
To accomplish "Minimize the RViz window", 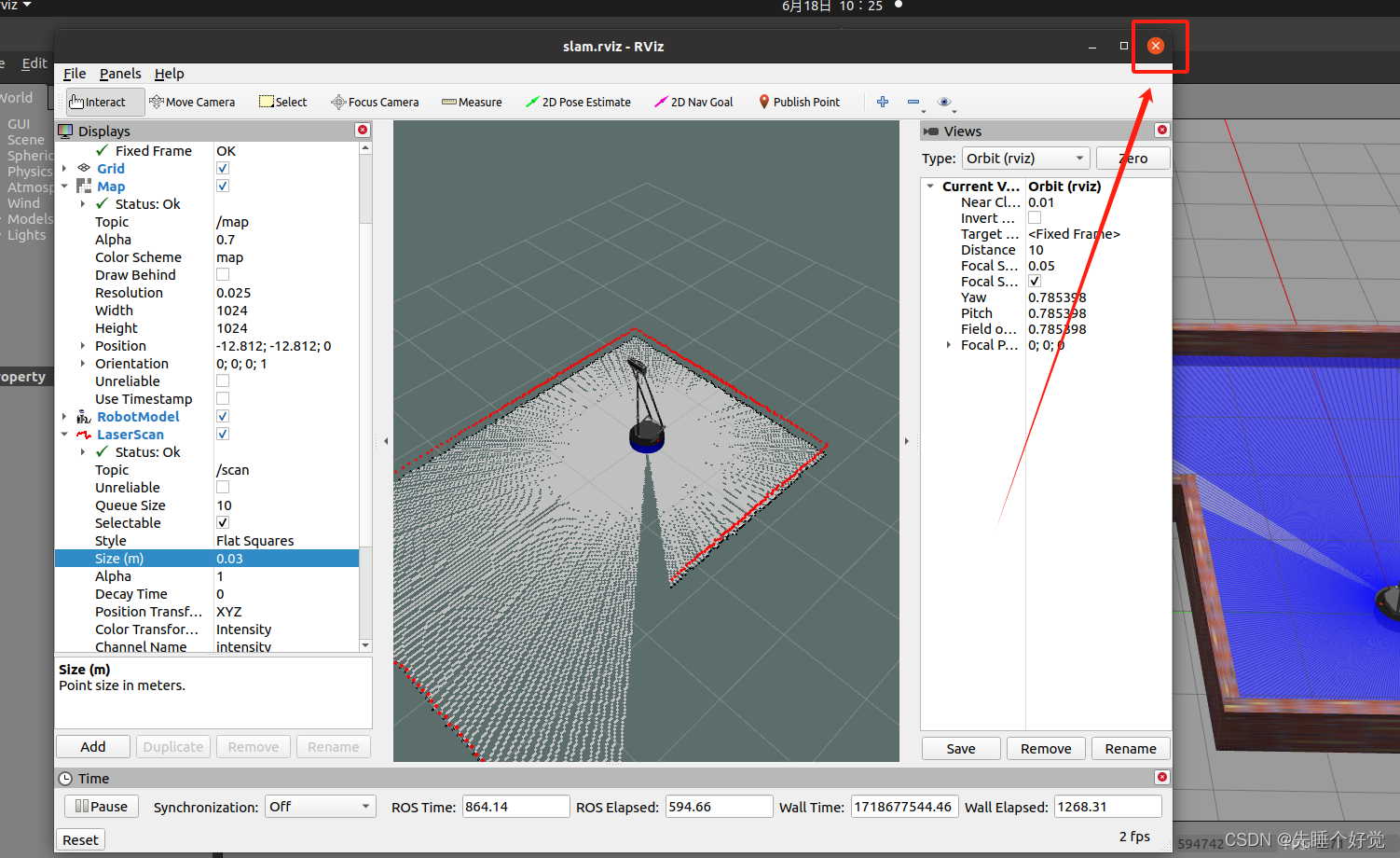I will (1092, 46).
